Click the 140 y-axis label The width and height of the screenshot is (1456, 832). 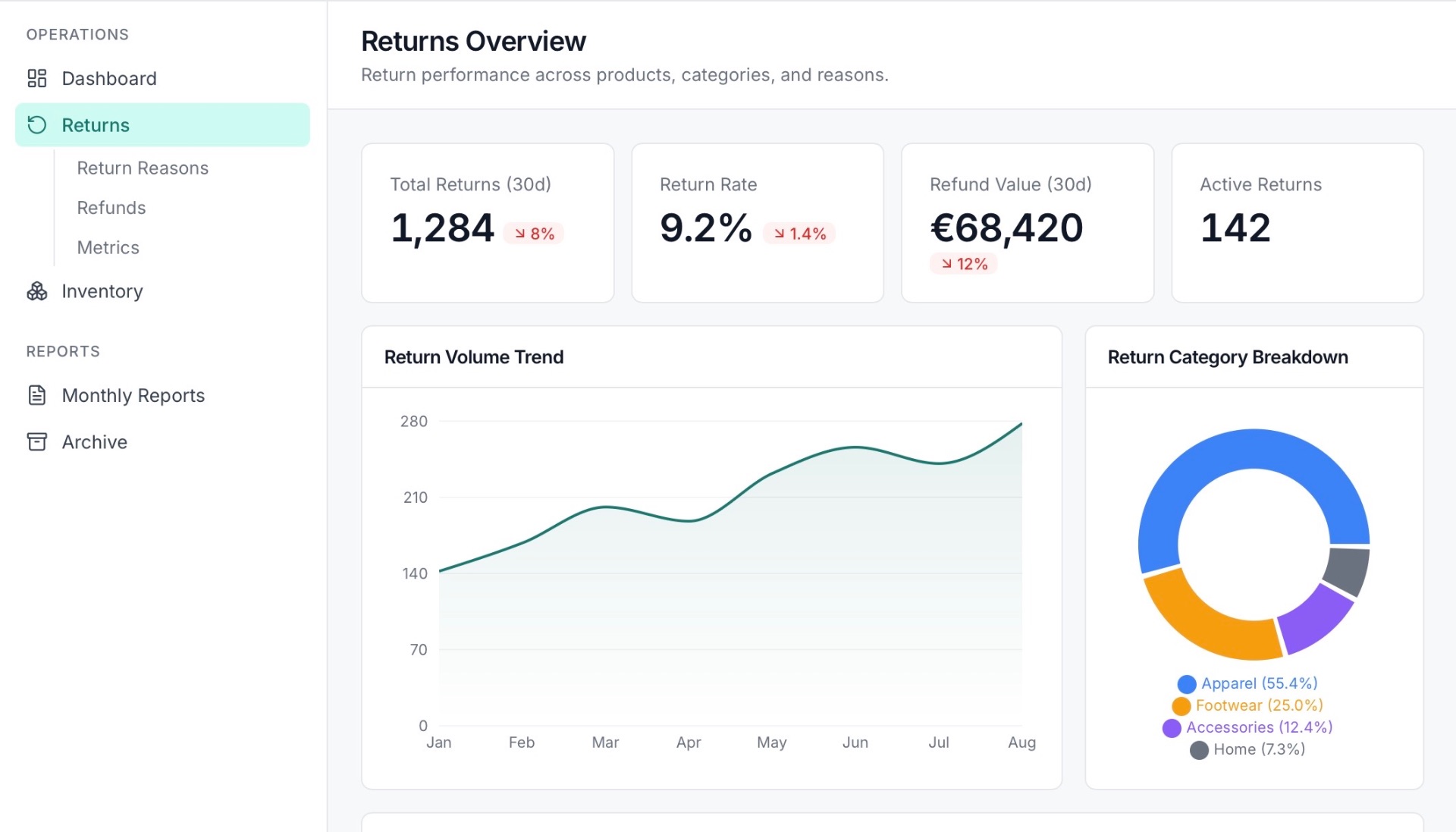click(415, 573)
